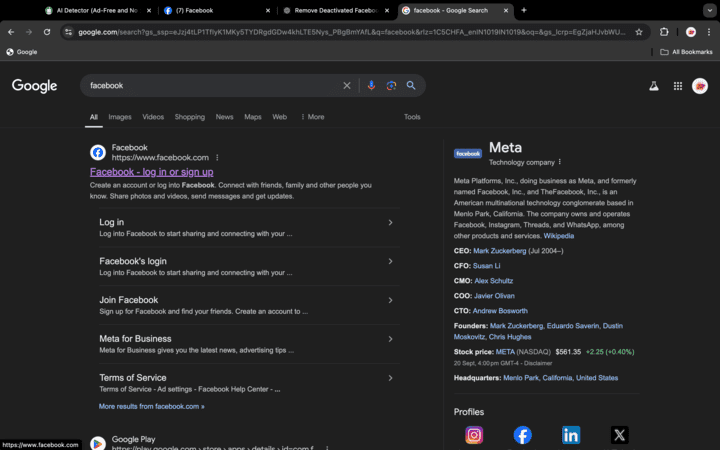The image size is (720, 450).
Task: Open Search Labs flask icon
Action: pos(654,86)
